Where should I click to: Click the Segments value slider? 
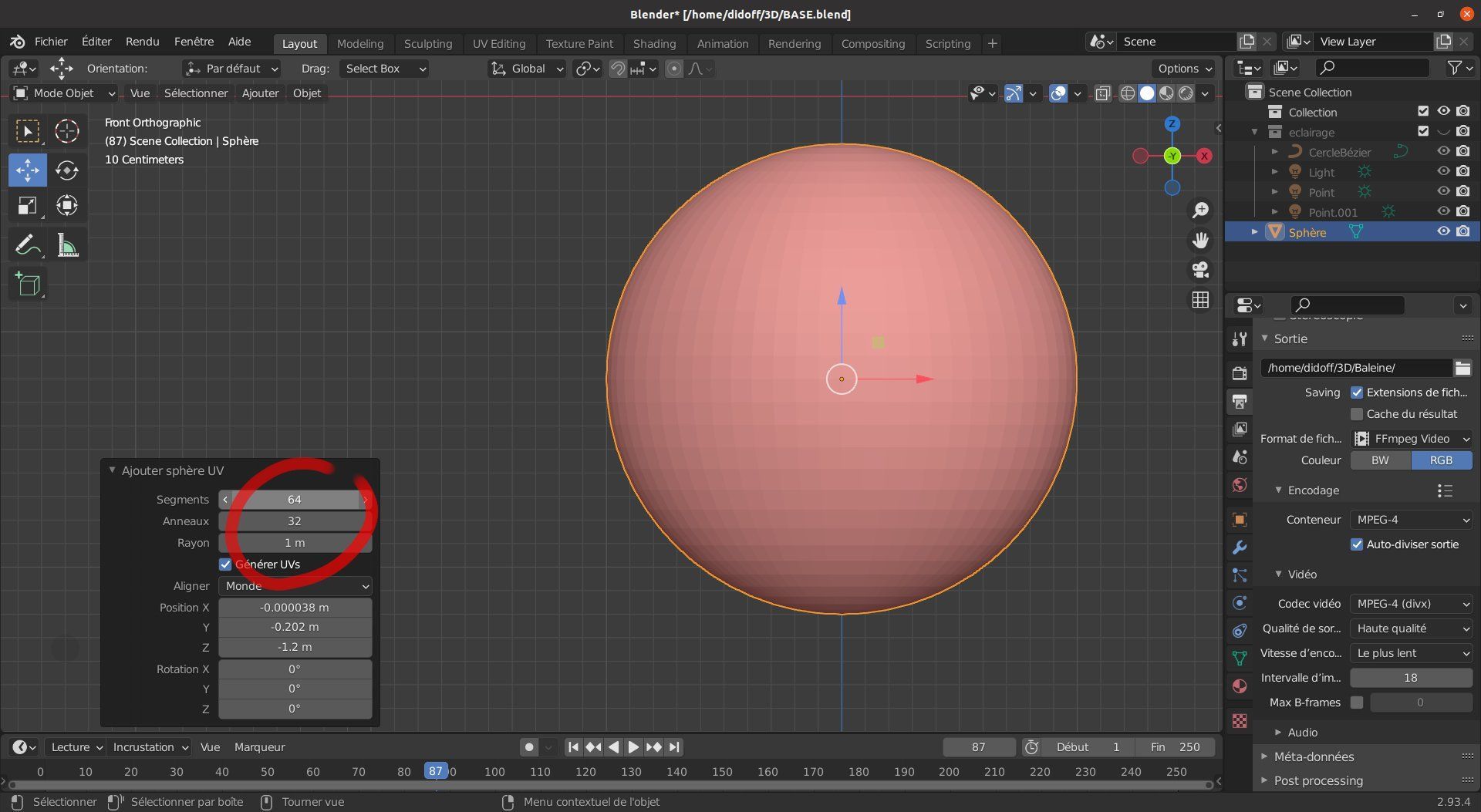click(295, 500)
